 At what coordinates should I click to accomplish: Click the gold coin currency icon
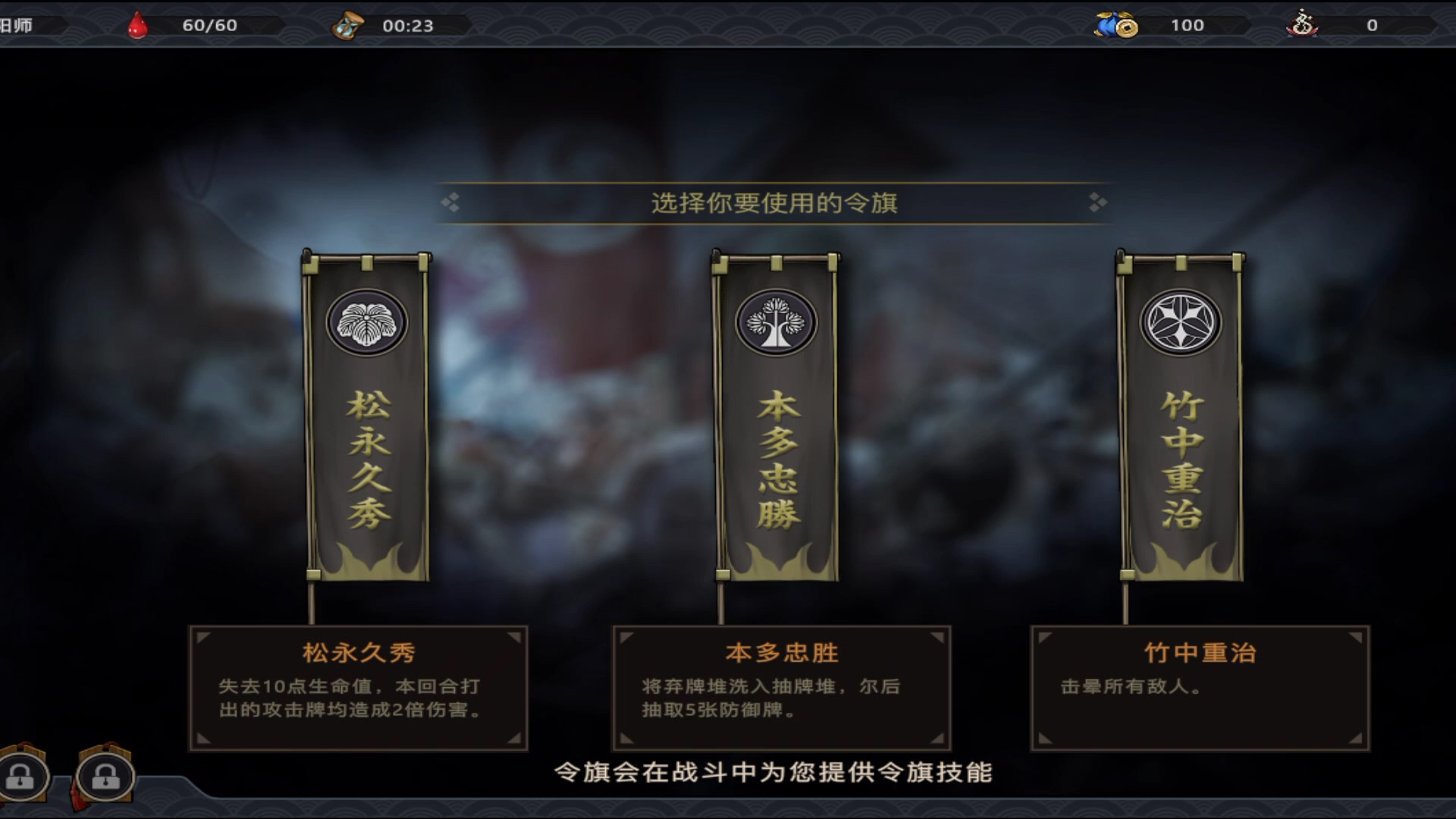[x=1116, y=26]
